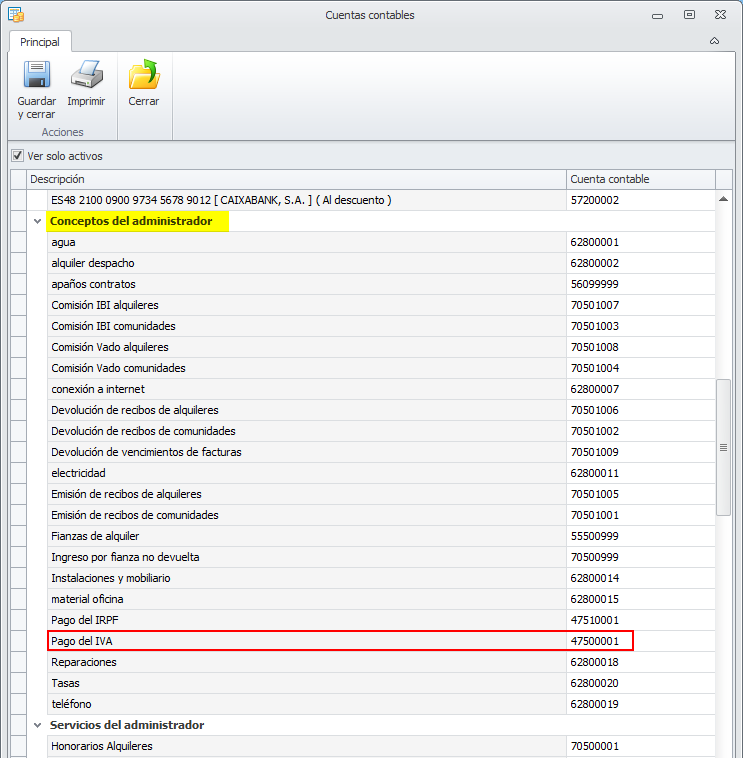
Task: Edit account cell 70500001
Action: pyautogui.click(x=641, y=746)
